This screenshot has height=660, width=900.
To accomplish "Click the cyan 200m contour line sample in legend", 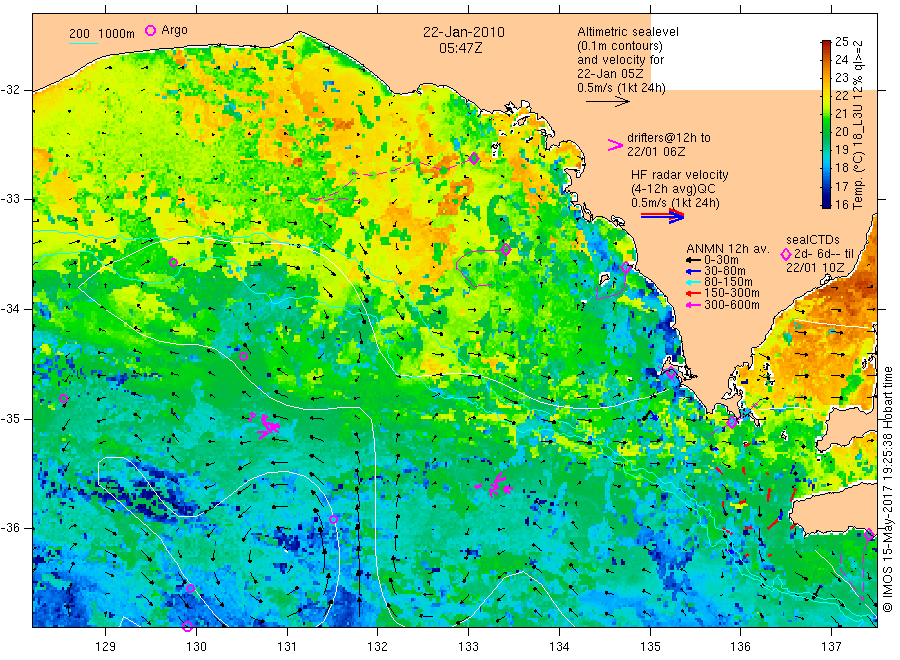I will point(83,43).
